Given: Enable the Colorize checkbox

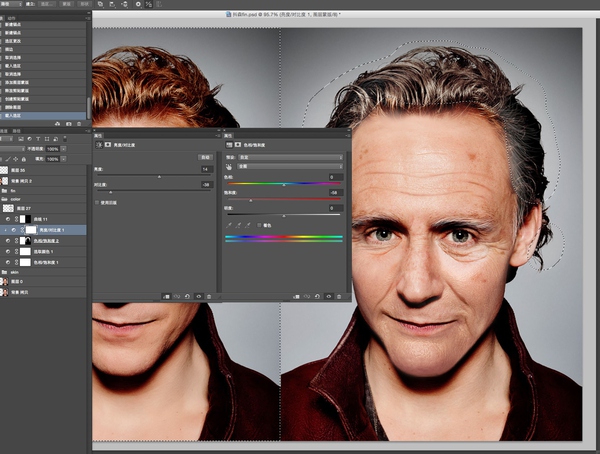Looking at the screenshot, I should (260, 224).
